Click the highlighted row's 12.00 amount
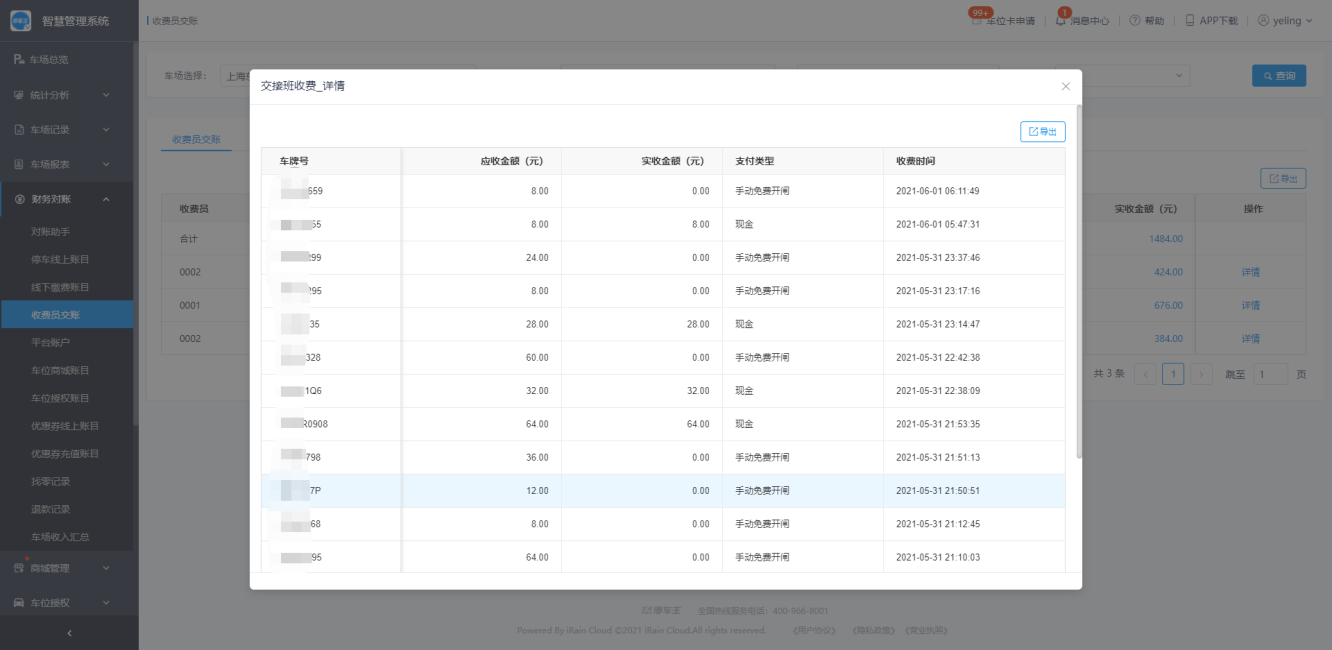Image resolution: width=1332 pixels, height=650 pixels. click(x=537, y=491)
